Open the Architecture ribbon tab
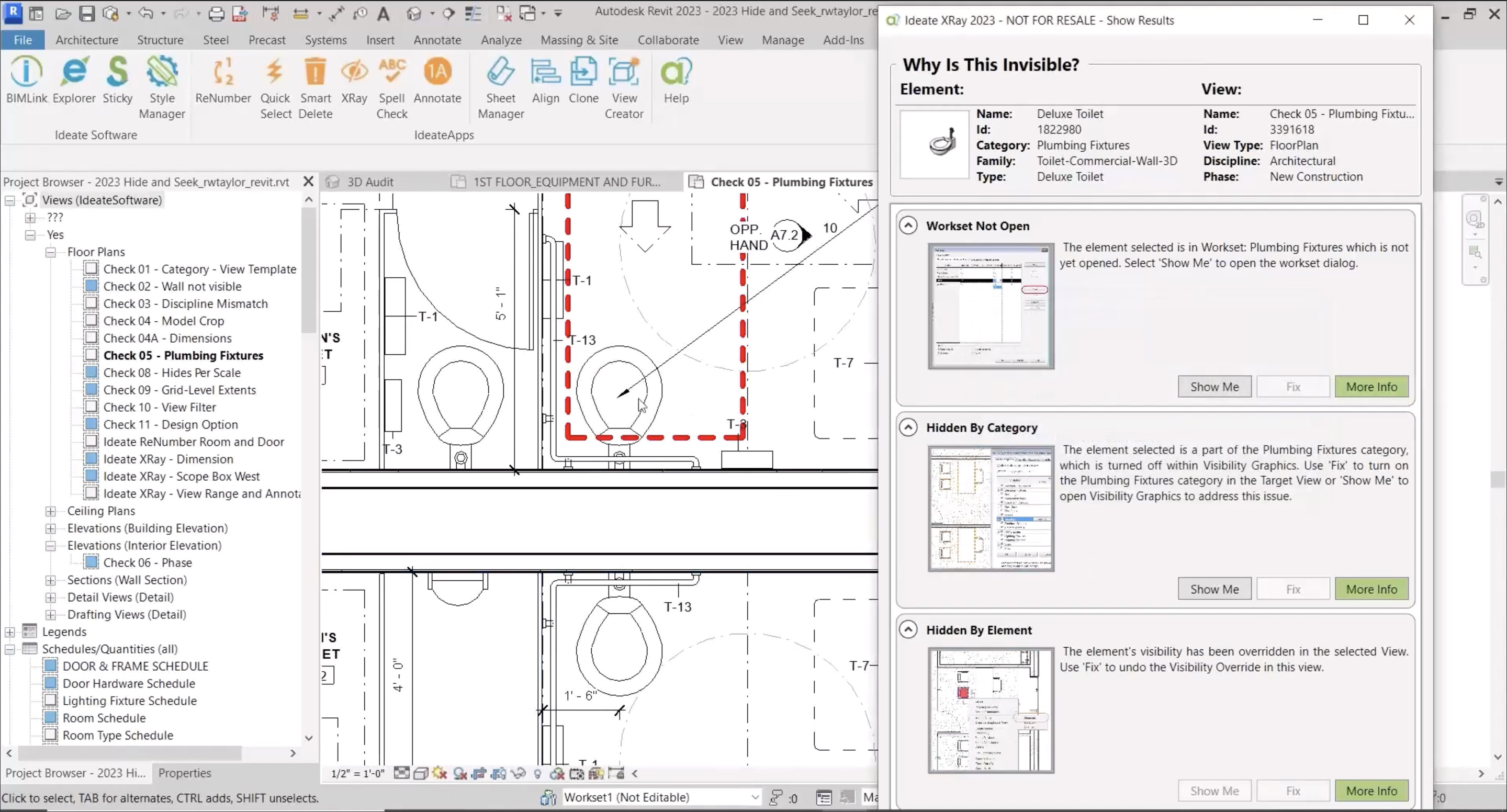Viewport: 1507px width, 812px height. coord(86,40)
